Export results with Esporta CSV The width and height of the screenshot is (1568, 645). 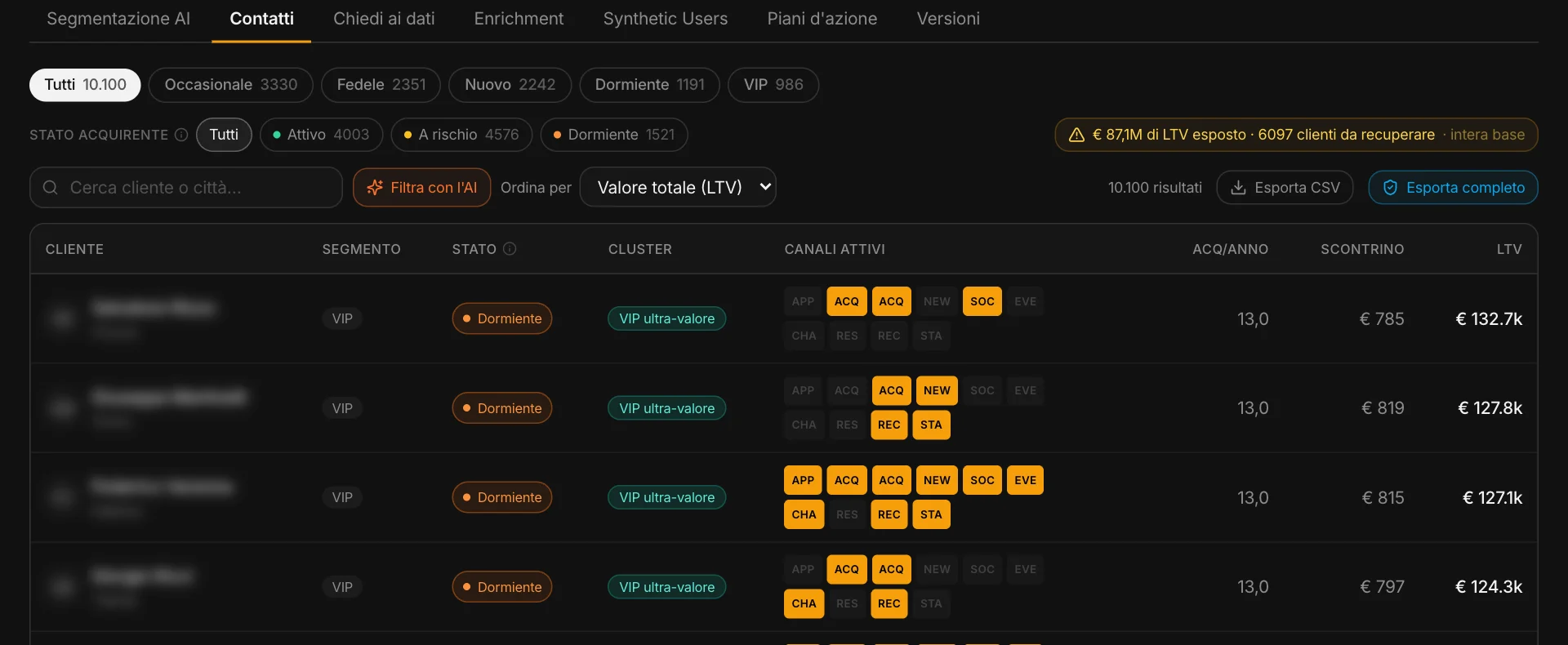[x=1285, y=188]
